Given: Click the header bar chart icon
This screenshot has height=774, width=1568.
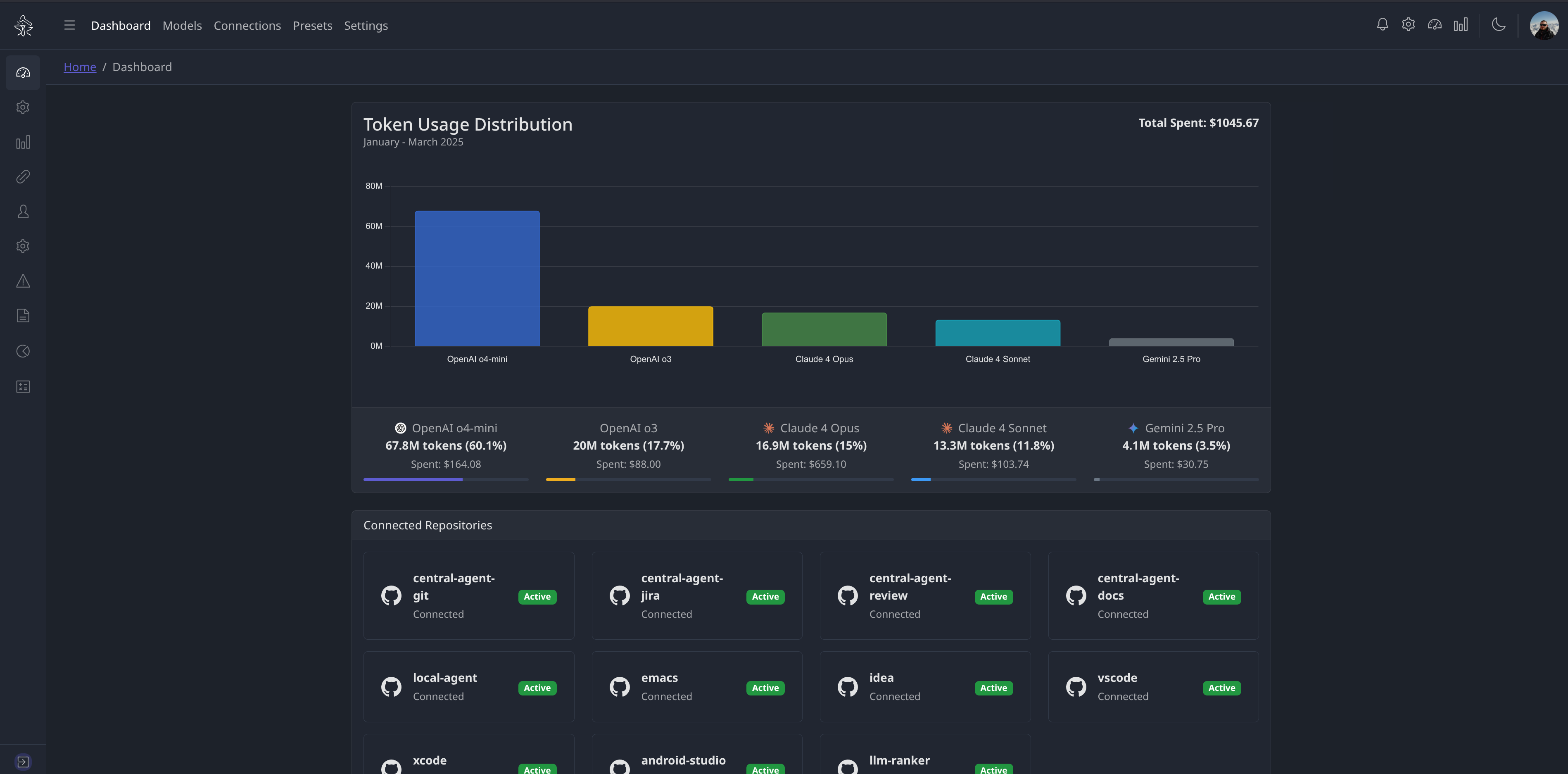Looking at the screenshot, I should (1461, 24).
